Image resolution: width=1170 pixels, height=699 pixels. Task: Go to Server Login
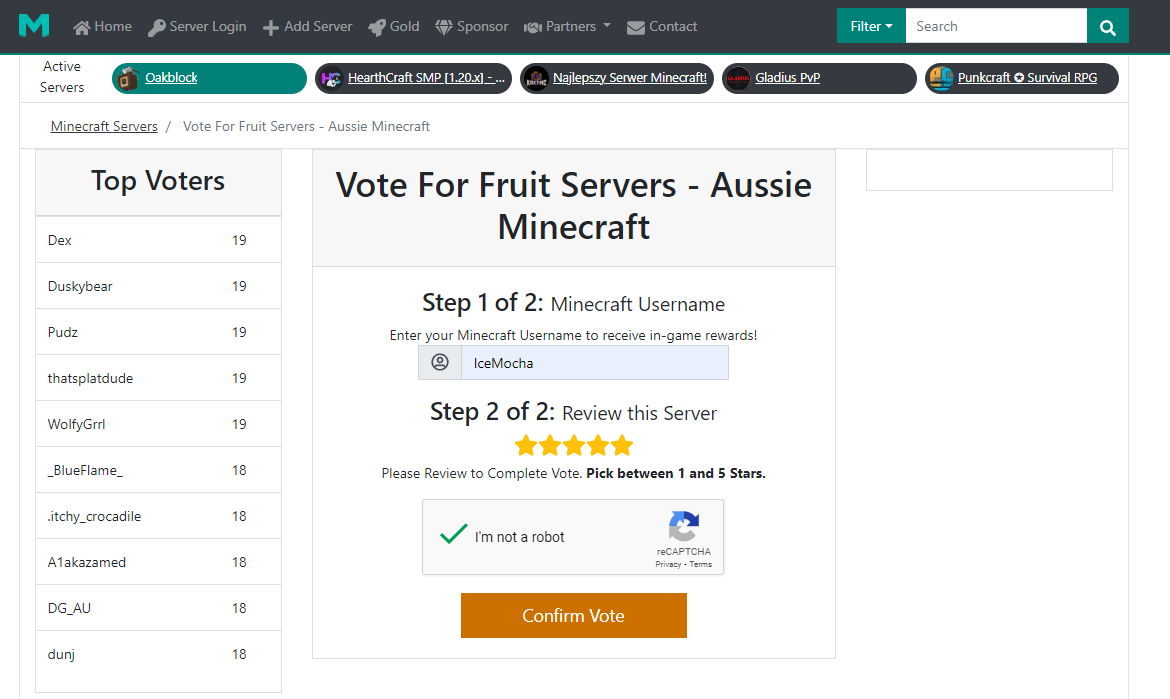click(197, 27)
